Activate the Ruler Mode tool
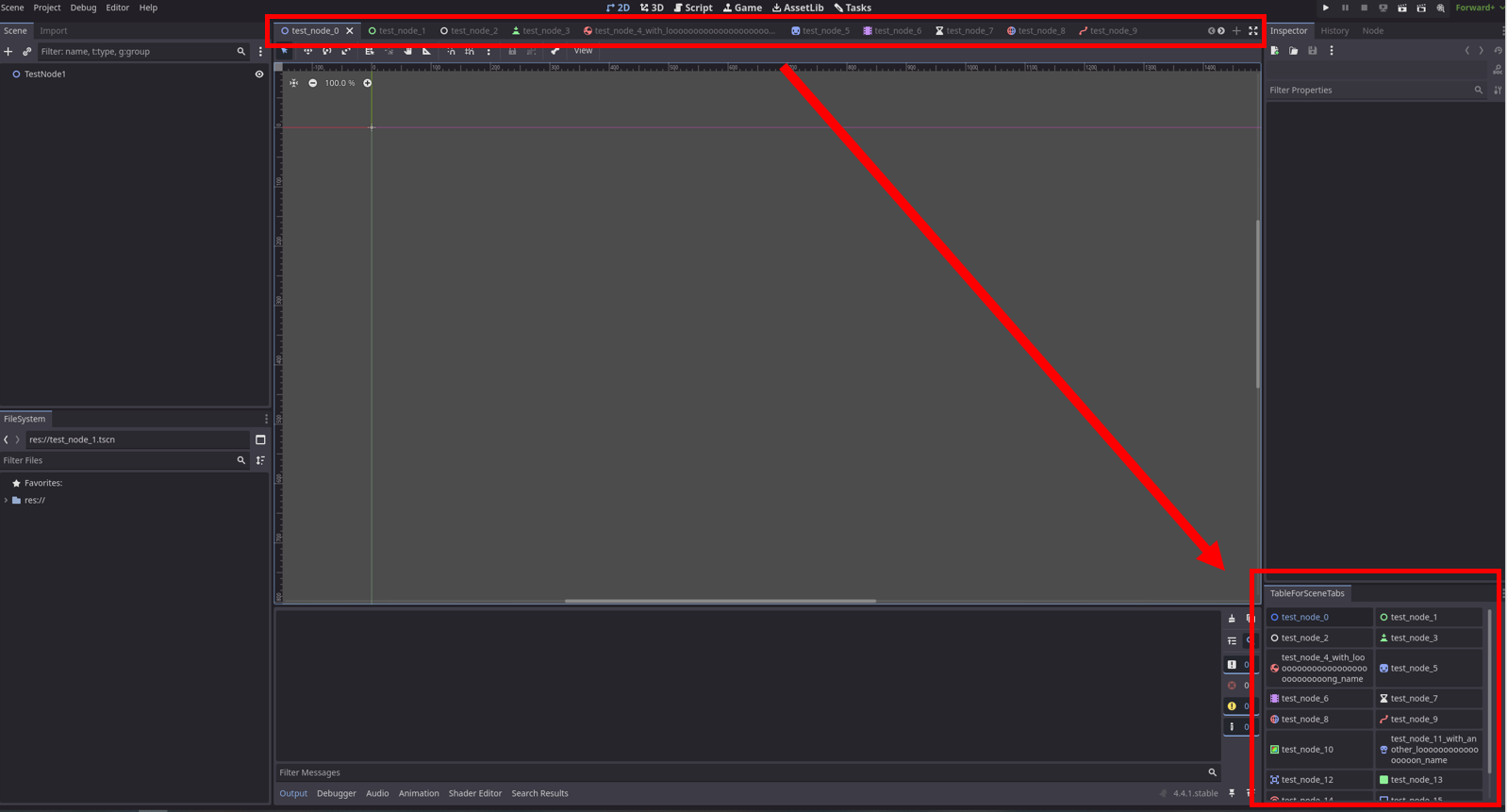1507x812 pixels. click(x=427, y=51)
